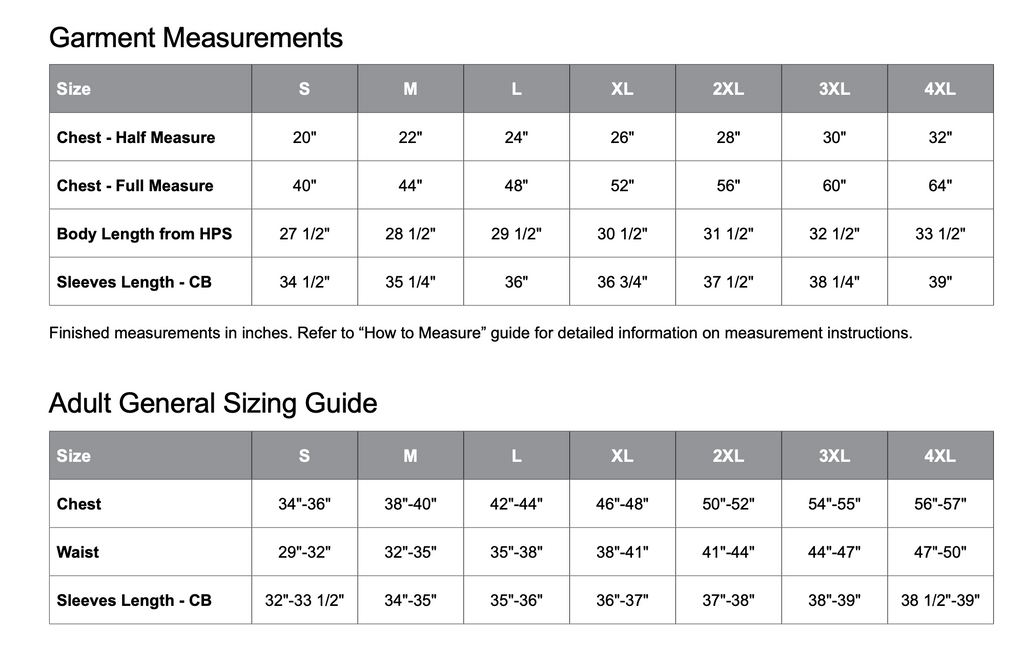Click the 29"-32" waist range cell

pyautogui.click(x=304, y=552)
